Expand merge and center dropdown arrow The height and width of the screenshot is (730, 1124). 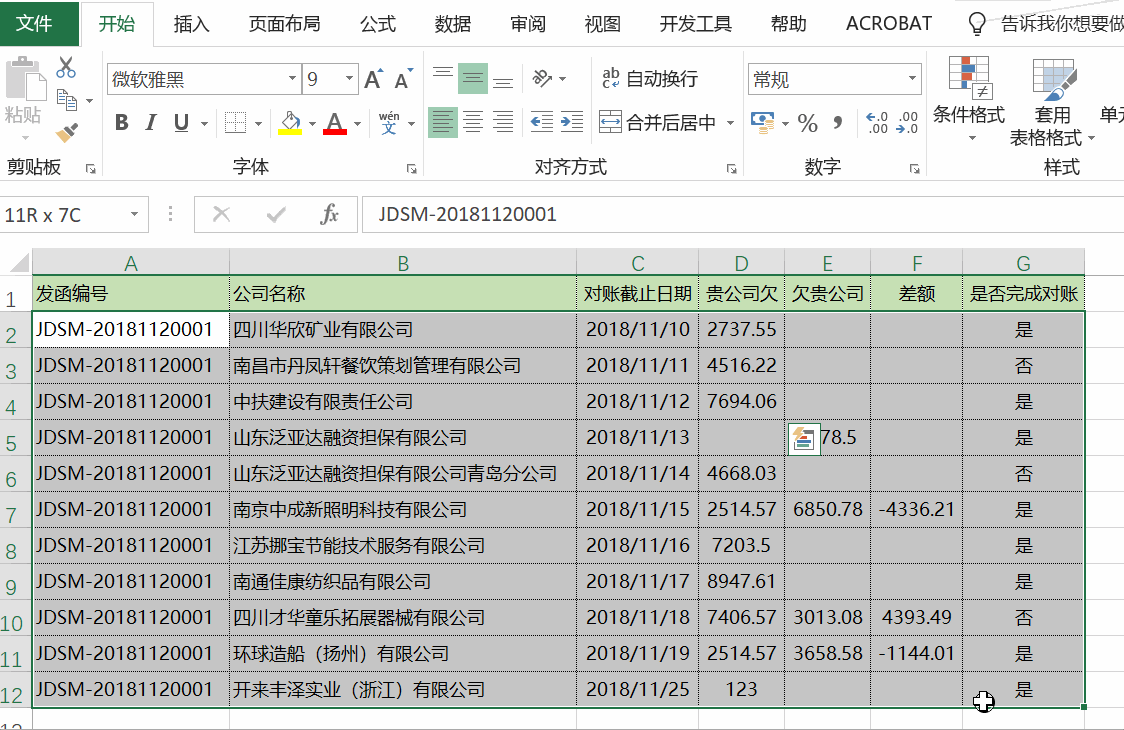[x=730, y=123]
